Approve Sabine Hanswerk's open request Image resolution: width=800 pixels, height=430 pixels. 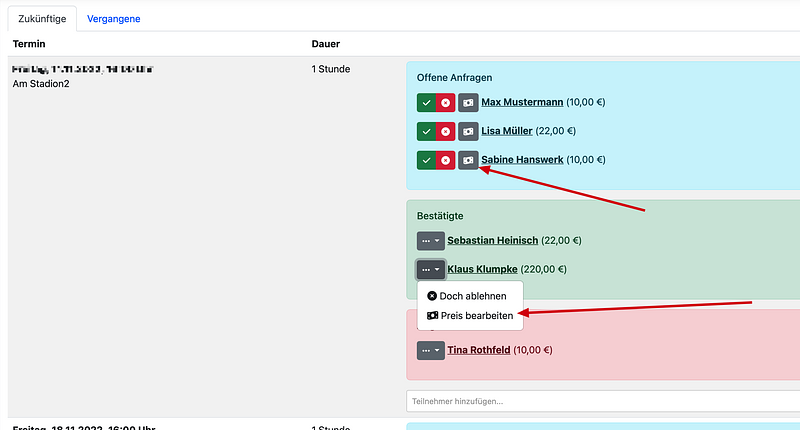(x=426, y=160)
